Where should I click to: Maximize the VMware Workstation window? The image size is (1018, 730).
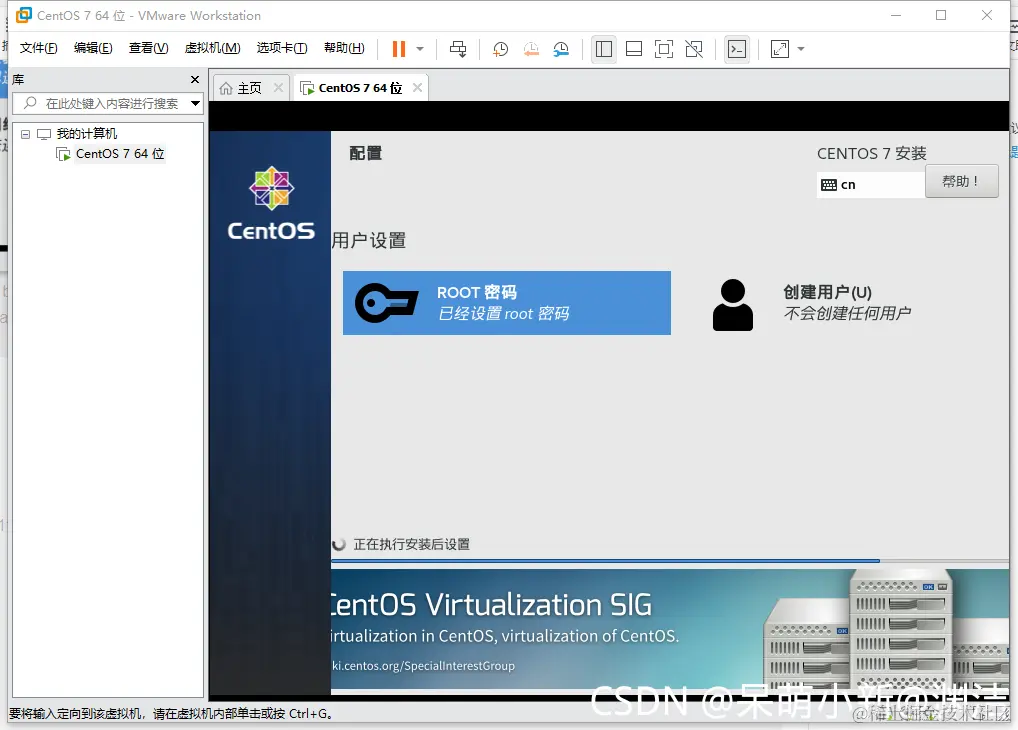pos(941,15)
